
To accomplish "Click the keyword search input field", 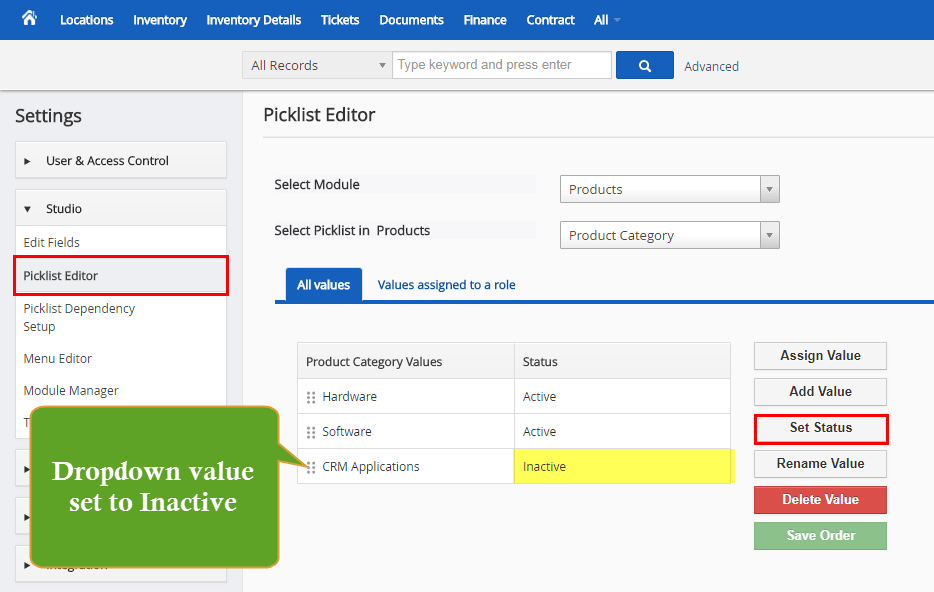I will tap(500, 64).
